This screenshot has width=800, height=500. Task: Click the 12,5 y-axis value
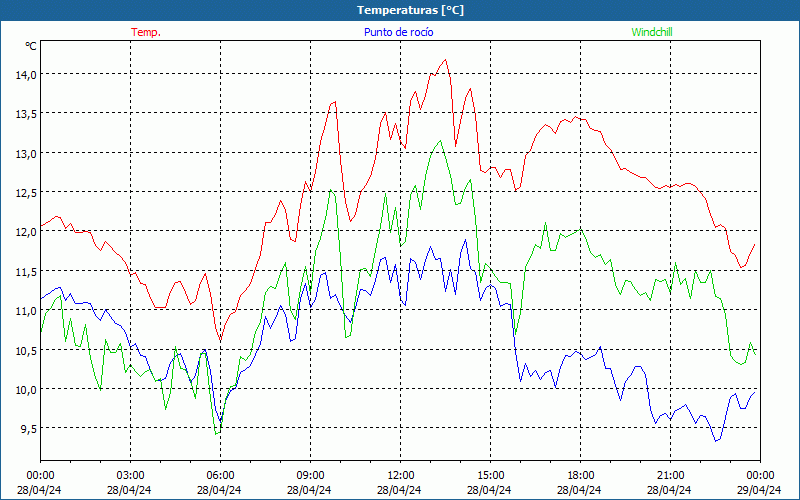pos(26,192)
